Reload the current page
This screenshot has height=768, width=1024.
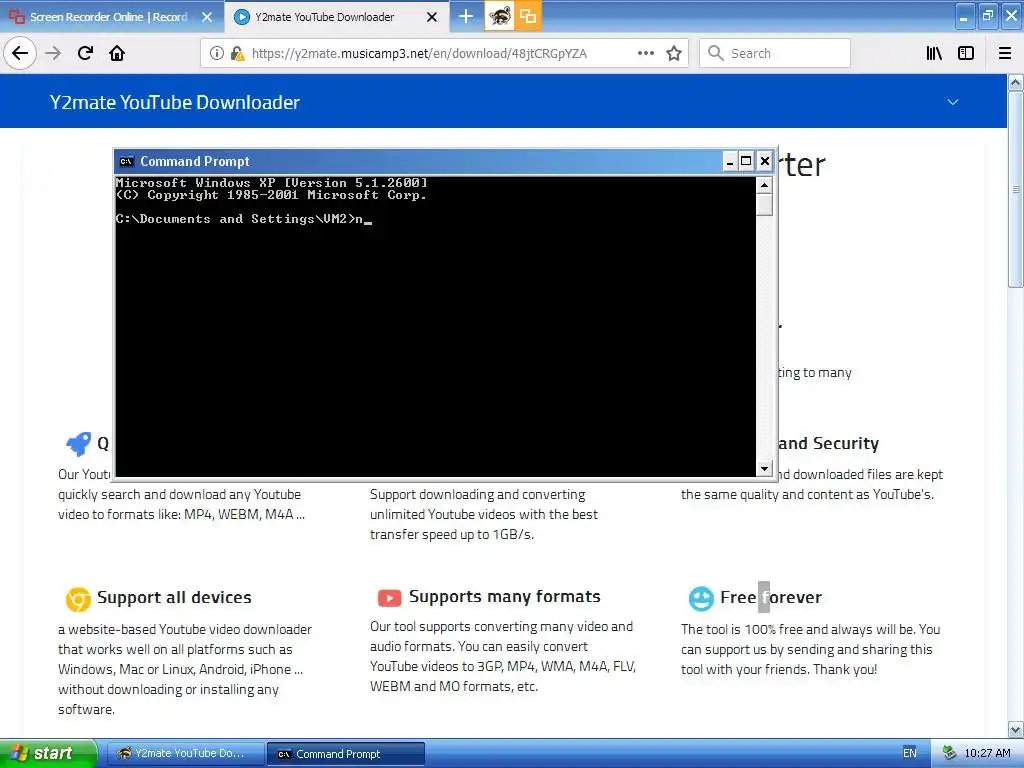coord(85,53)
